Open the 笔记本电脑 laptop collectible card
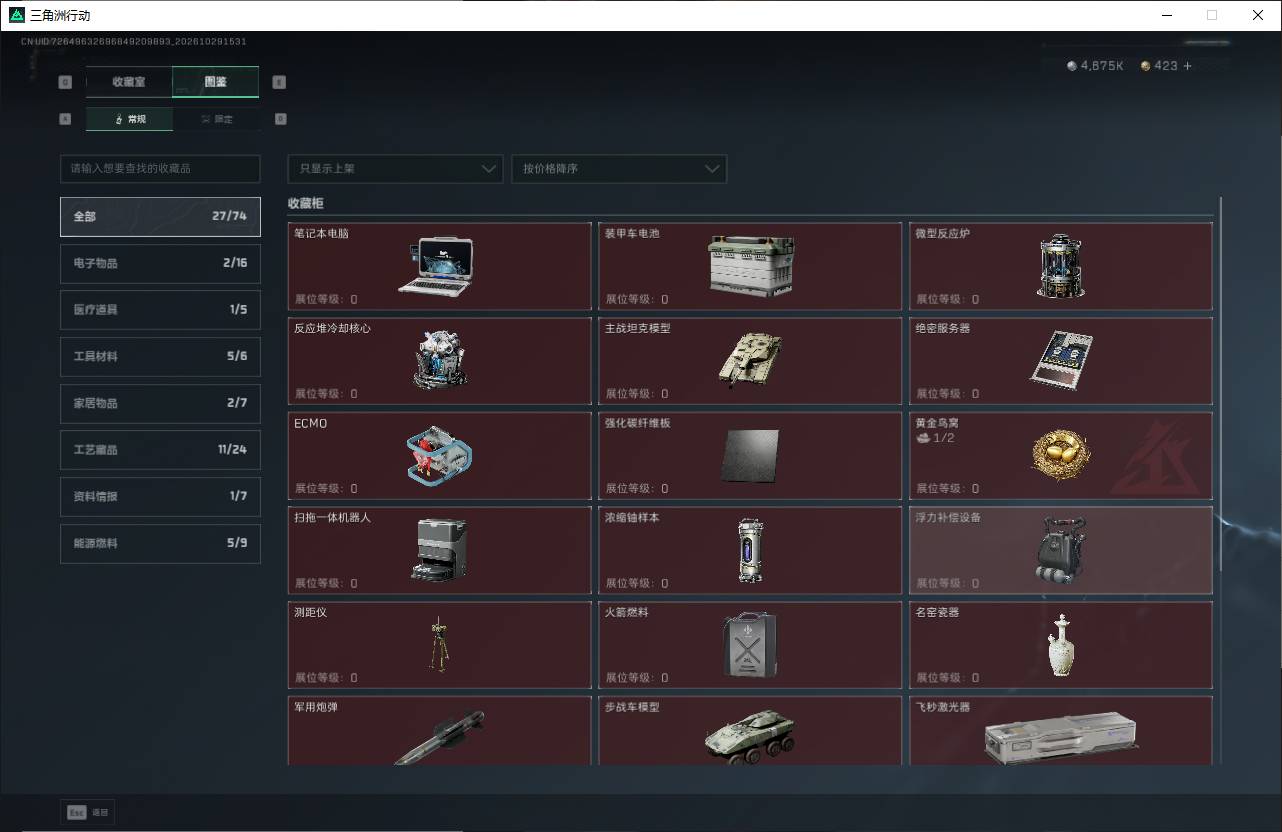 [x=440, y=266]
